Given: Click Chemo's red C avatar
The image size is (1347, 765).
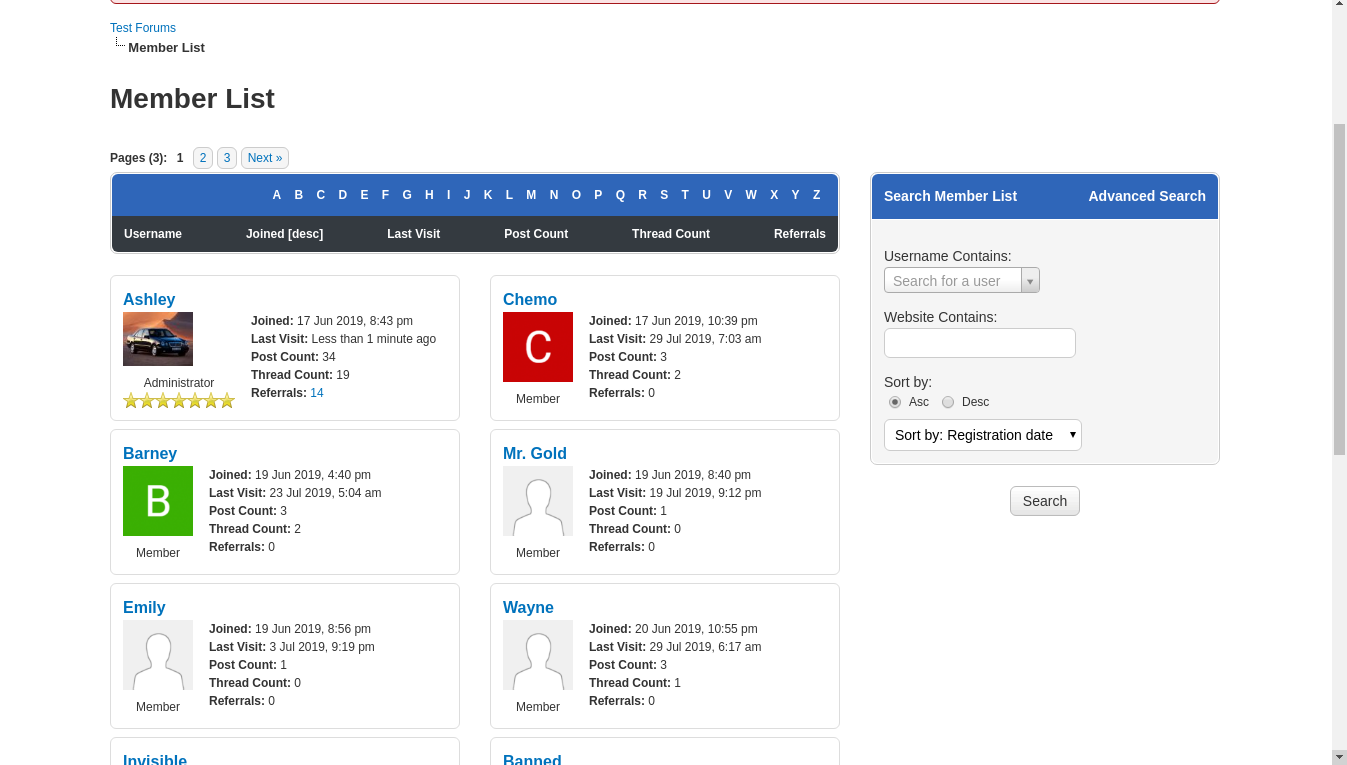Looking at the screenshot, I should tap(538, 347).
